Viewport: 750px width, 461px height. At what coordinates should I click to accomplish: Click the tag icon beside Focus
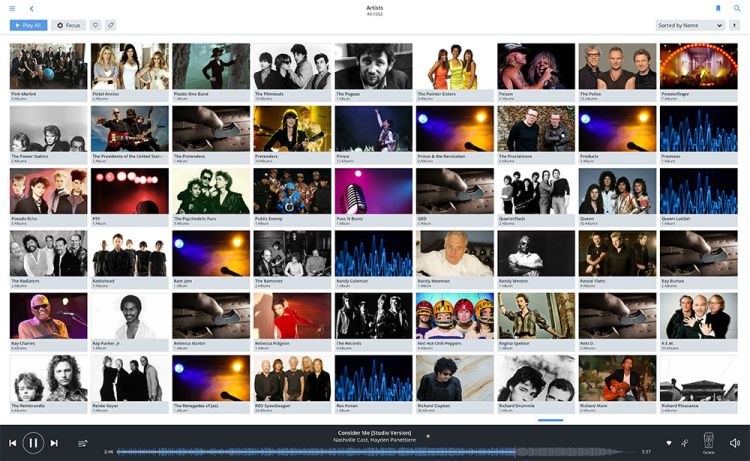(110, 25)
